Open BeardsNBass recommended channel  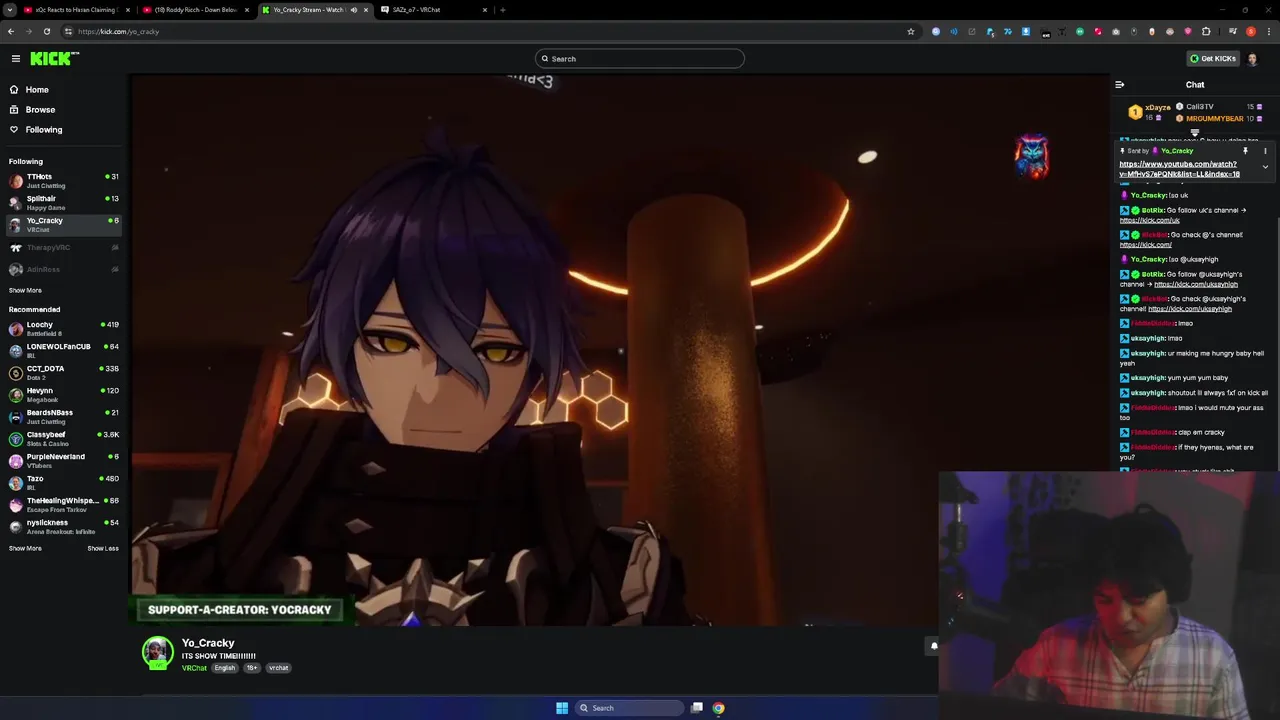click(x=63, y=417)
